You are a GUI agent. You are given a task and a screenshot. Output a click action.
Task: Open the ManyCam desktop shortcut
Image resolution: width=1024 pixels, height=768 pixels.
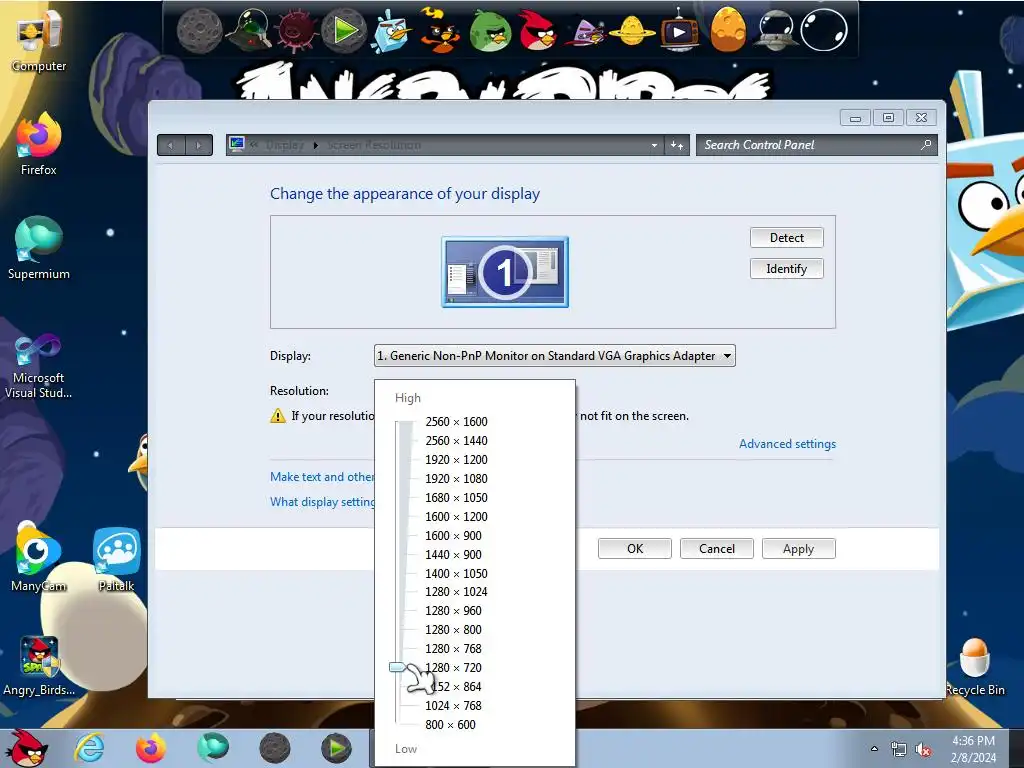click(x=39, y=558)
